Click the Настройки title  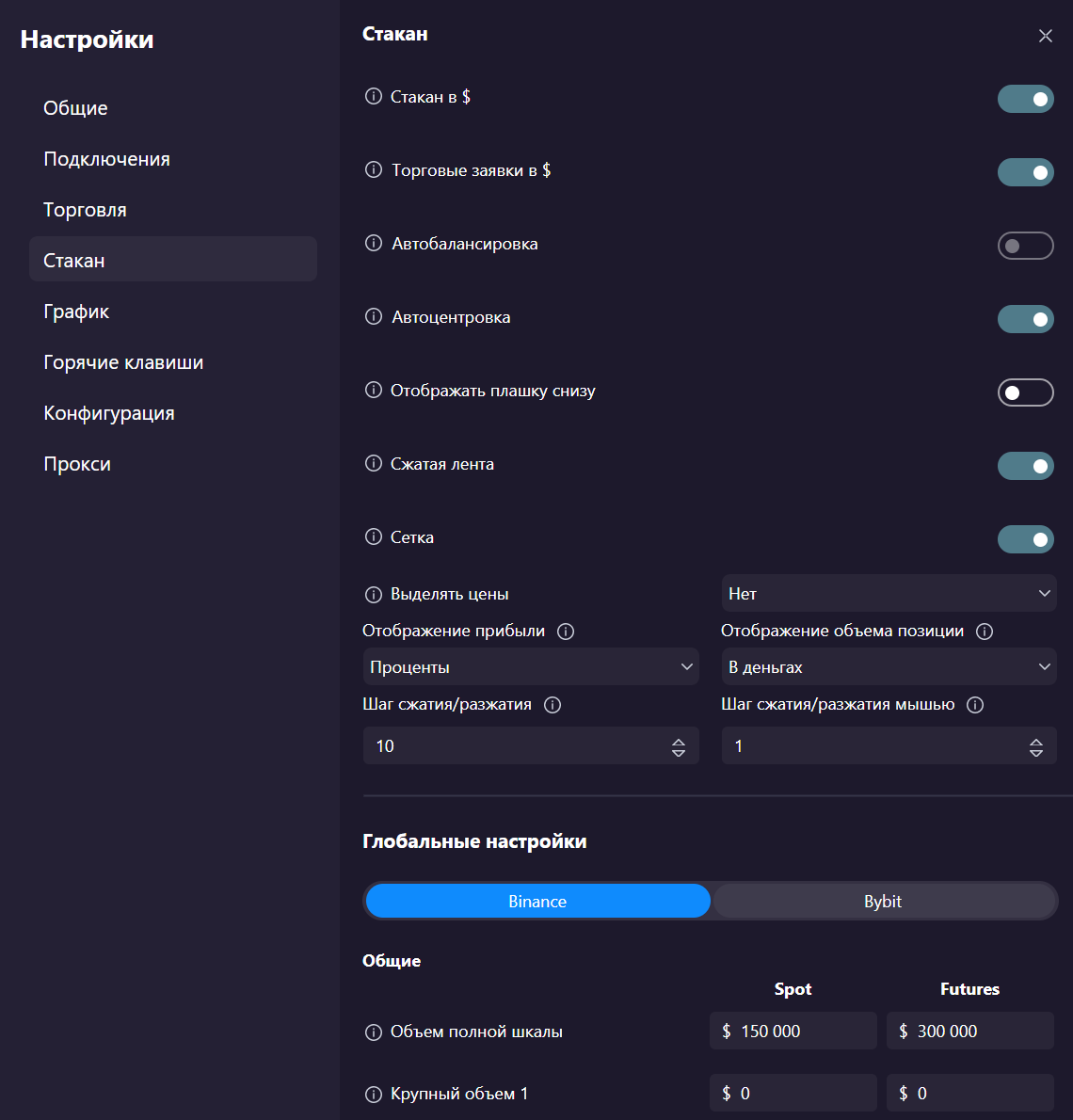88,40
